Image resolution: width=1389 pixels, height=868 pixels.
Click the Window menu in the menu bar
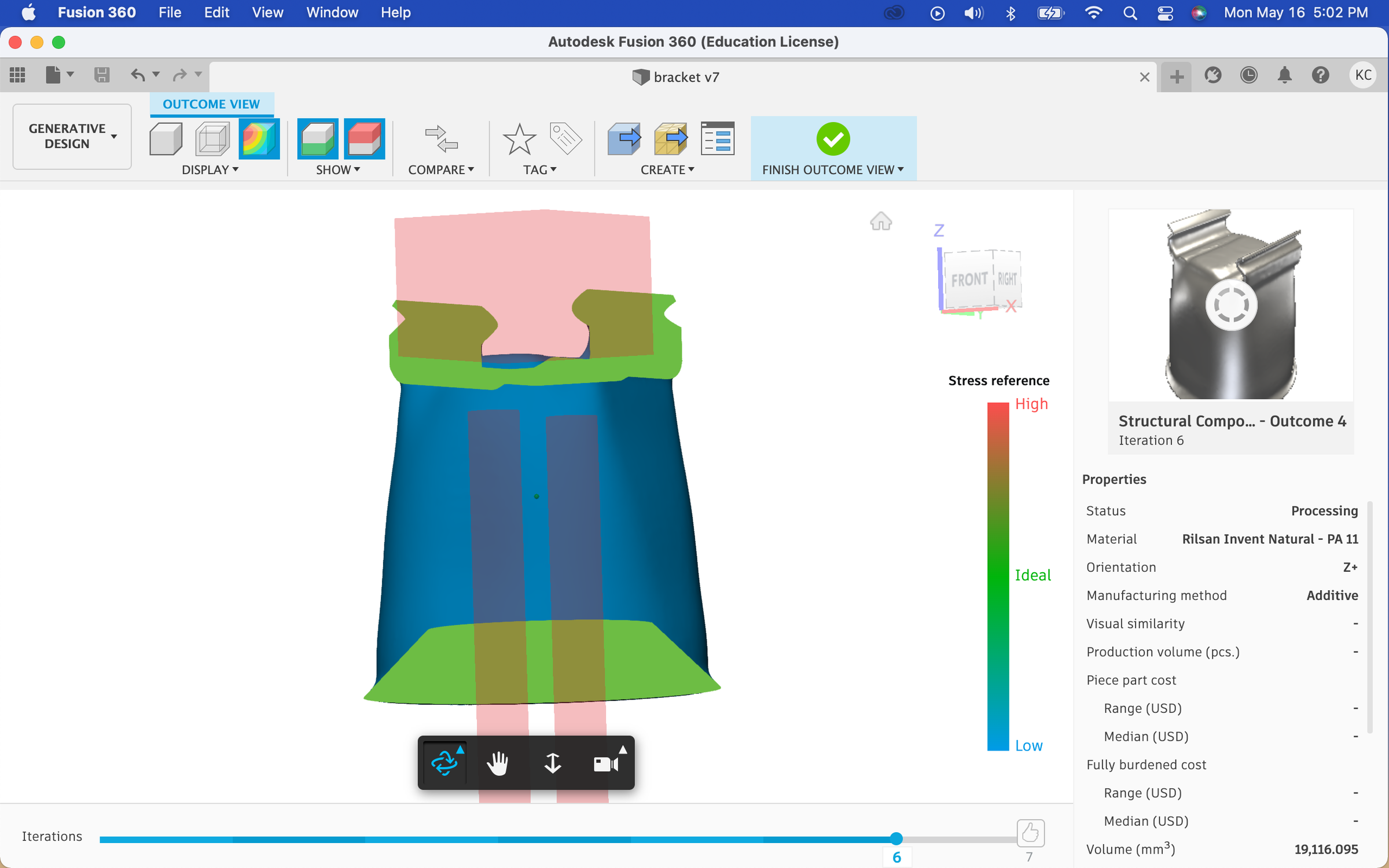tap(332, 12)
